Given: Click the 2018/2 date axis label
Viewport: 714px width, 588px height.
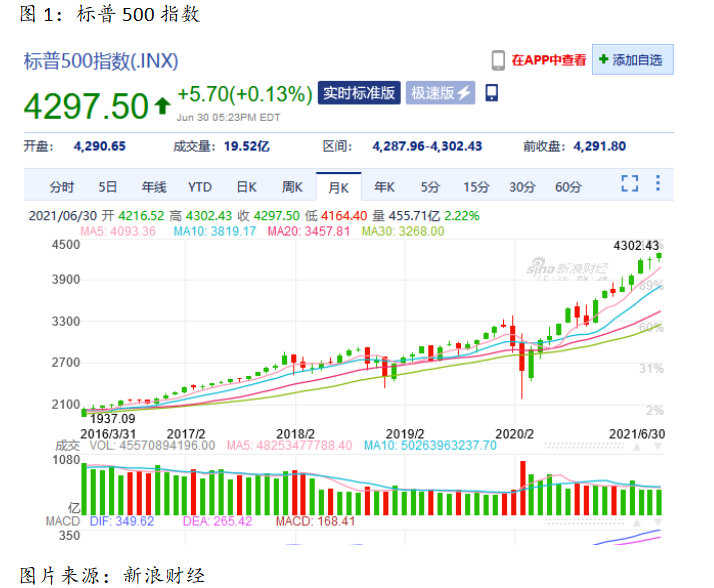Looking at the screenshot, I should point(296,434).
